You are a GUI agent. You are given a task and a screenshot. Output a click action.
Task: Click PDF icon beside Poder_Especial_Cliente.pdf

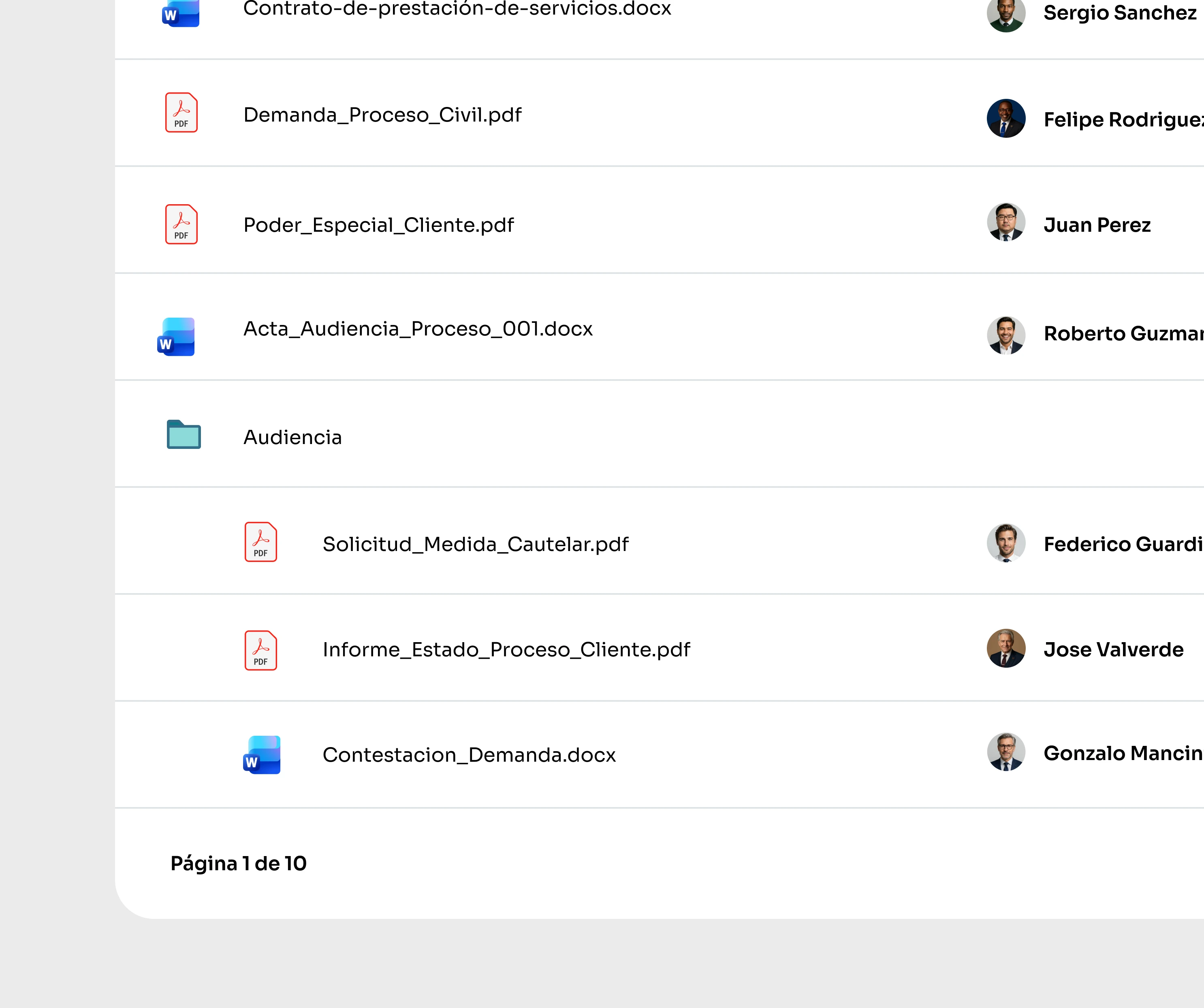(x=181, y=224)
